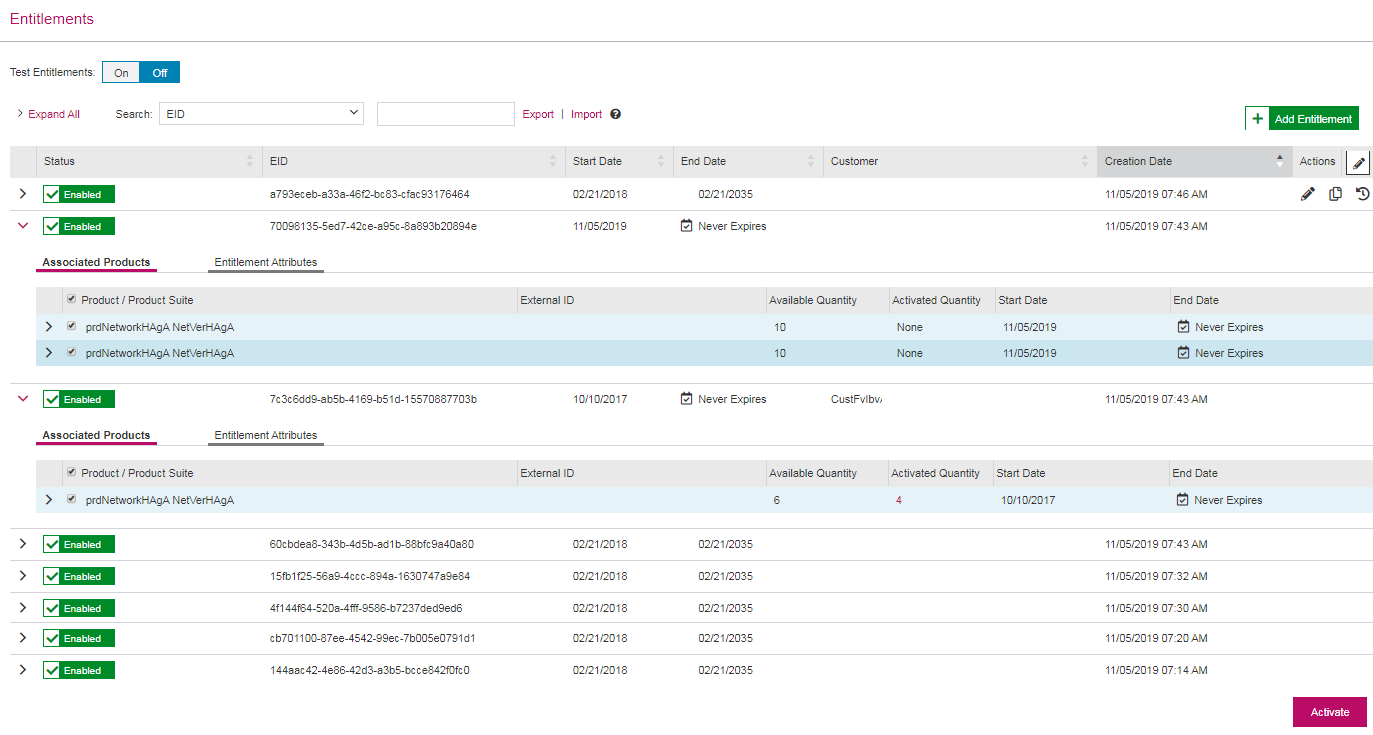Click the history icon in first row
1373x735 pixels.
[x=1362, y=194]
